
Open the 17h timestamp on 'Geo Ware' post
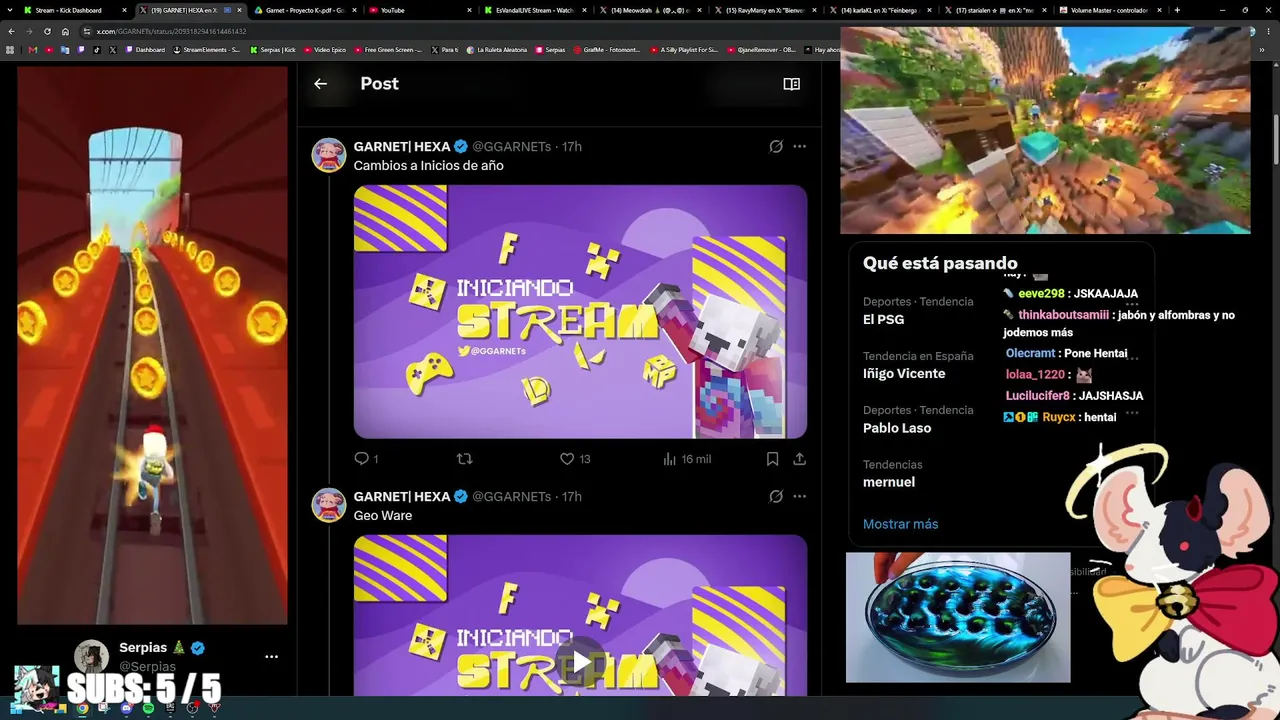572,497
